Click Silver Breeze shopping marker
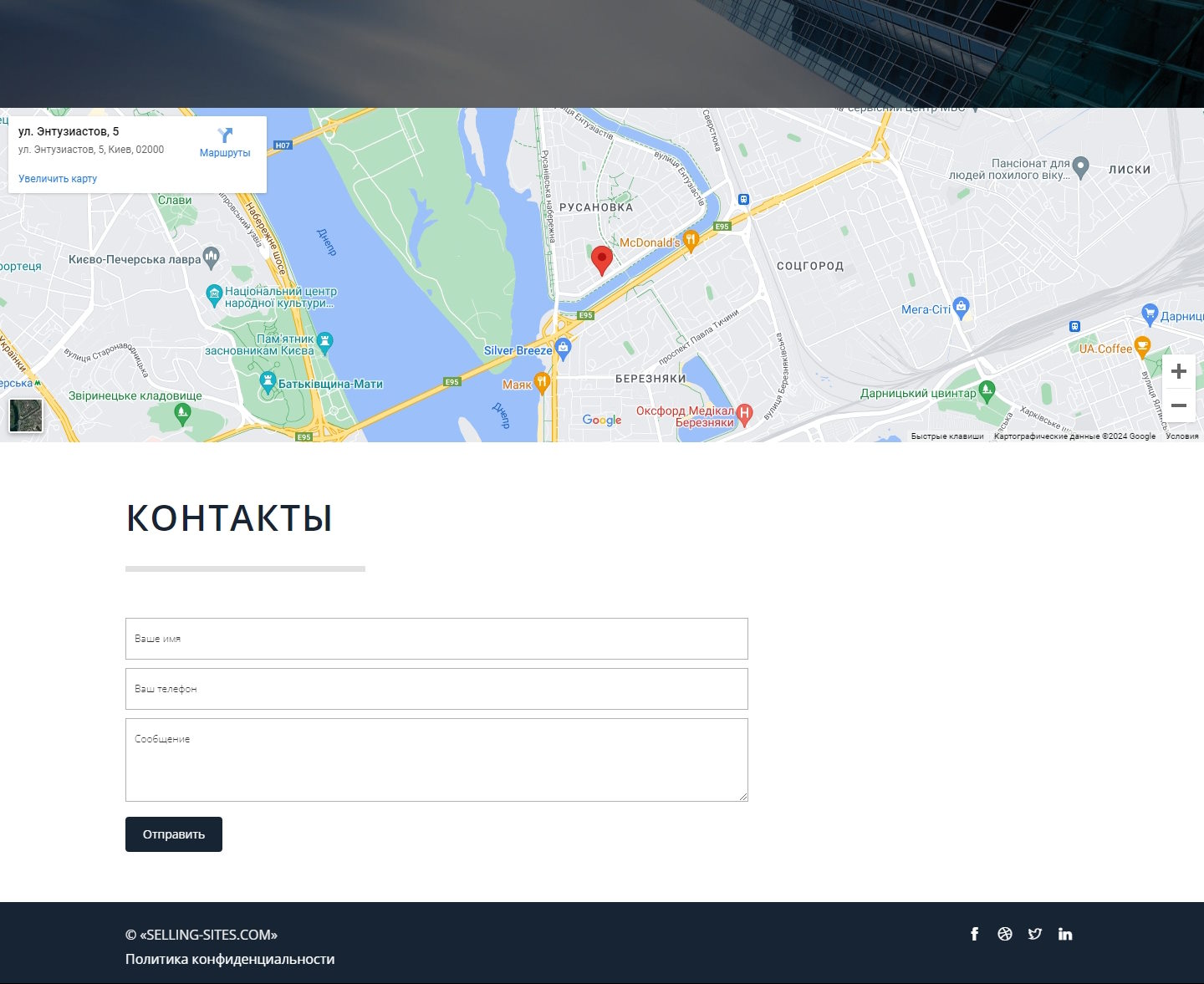This screenshot has width=1204, height=984. click(x=563, y=349)
